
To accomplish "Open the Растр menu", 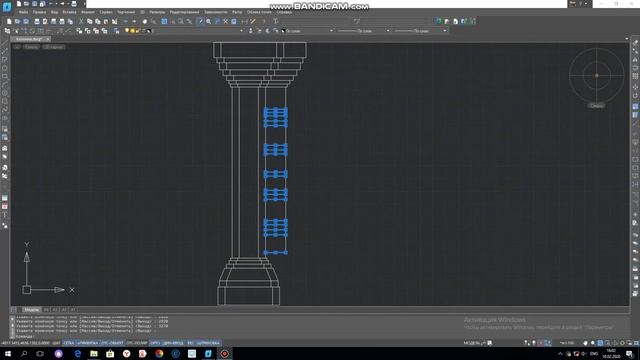I will (237, 12).
